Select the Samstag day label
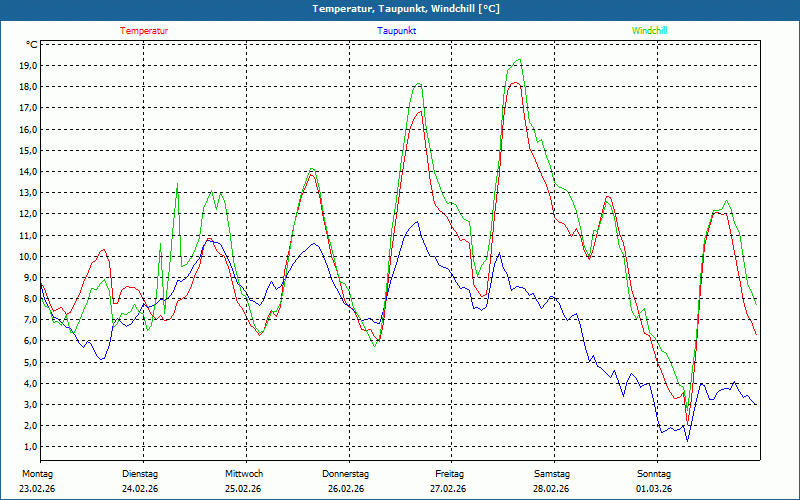800x500 pixels. 552,473
